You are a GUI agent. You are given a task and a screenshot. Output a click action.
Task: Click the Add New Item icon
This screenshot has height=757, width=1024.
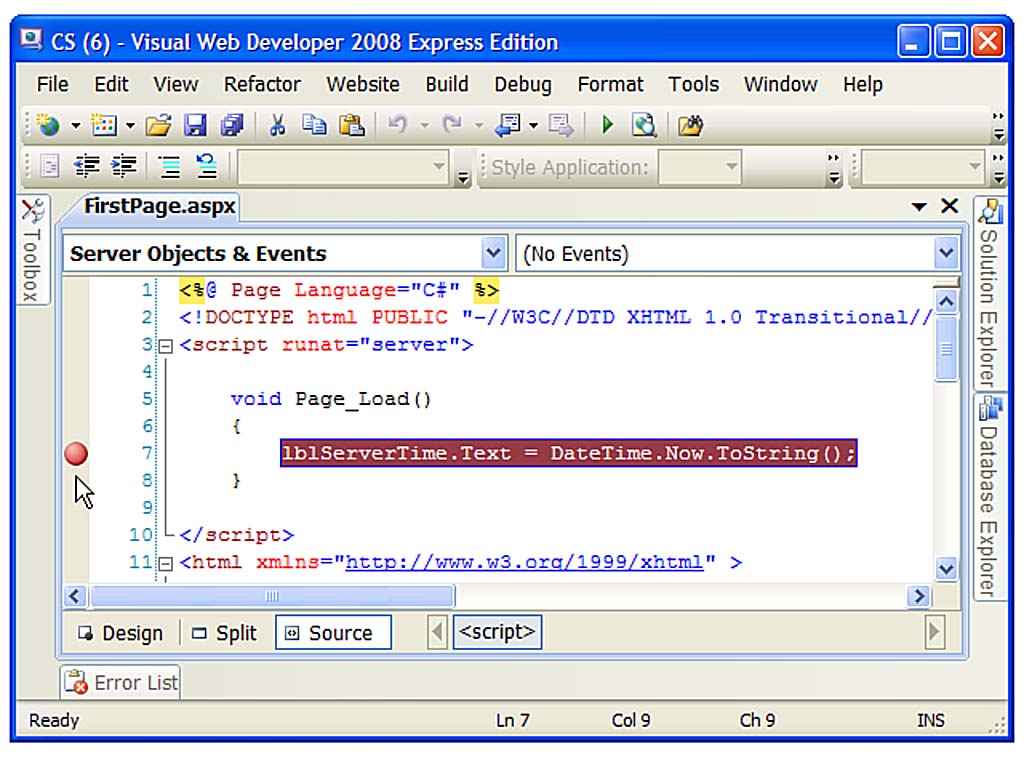click(x=103, y=124)
